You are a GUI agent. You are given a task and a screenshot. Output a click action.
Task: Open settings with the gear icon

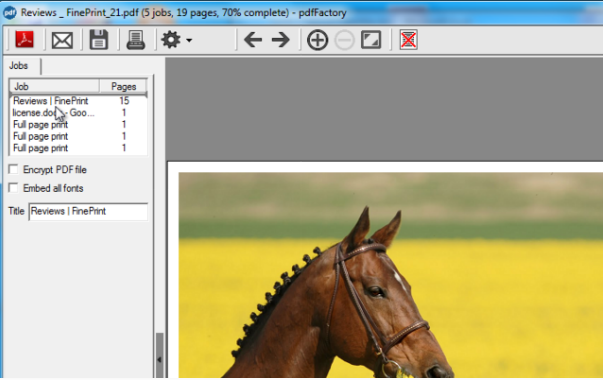click(x=171, y=40)
